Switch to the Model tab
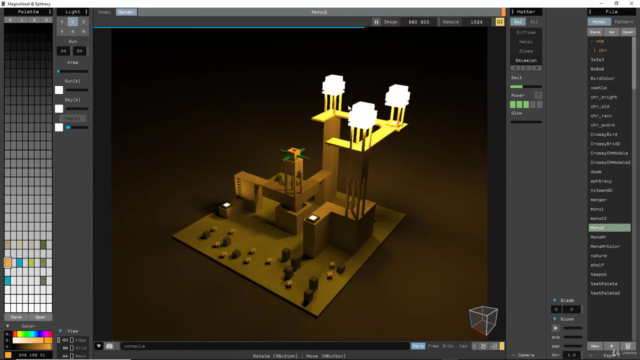The height and width of the screenshot is (360, 640). 104,12
